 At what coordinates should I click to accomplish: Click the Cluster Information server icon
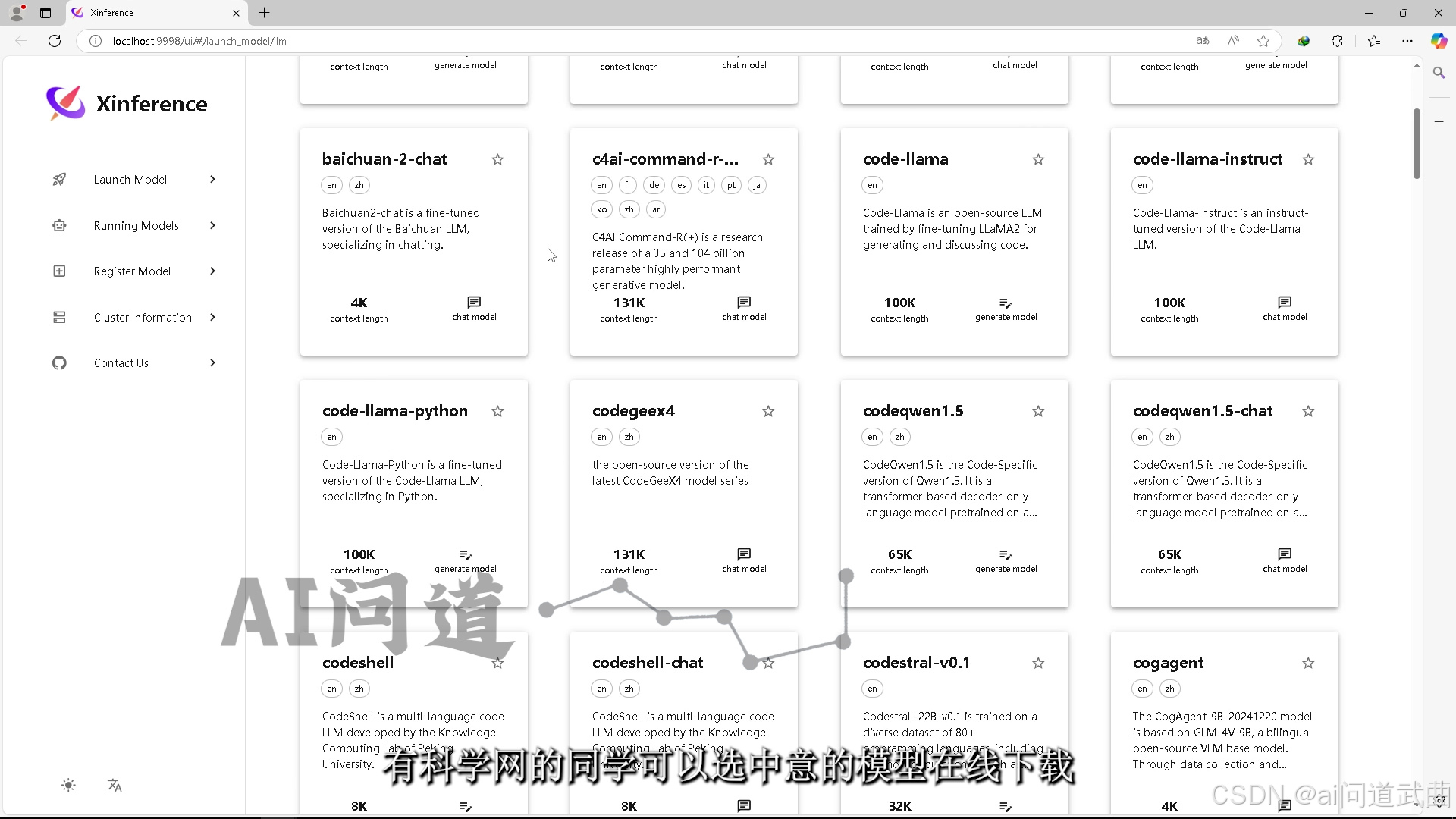pyautogui.click(x=59, y=317)
